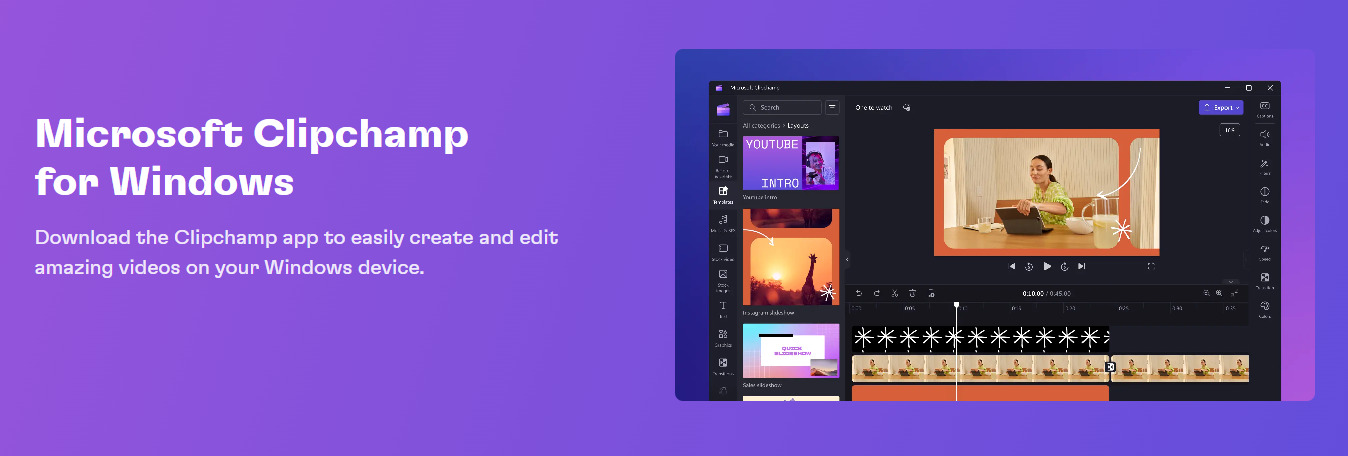Open the Export dropdown button
The width and height of the screenshot is (1348, 456).
(x=1220, y=107)
